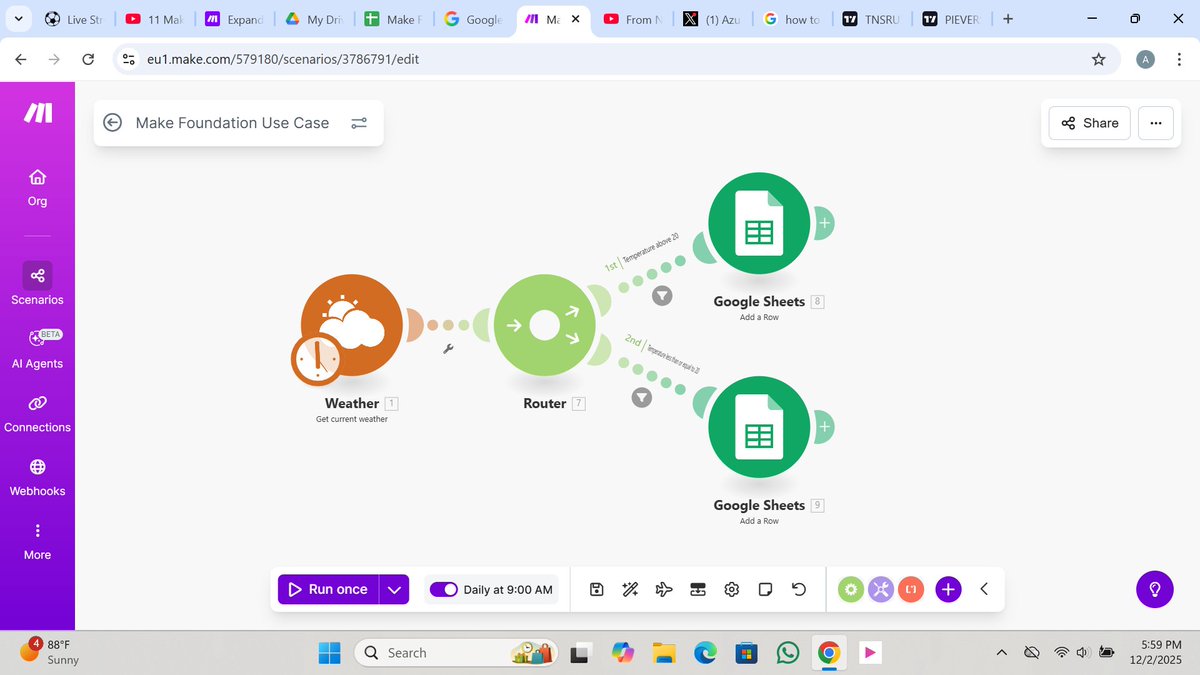Screen dimensions: 1200x675
Task: Open a new browser tab
Action: pos(1007,19)
